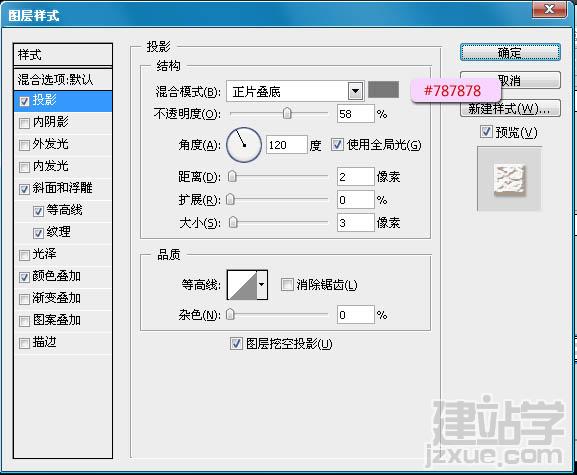Expand the 等高线 contour picker arrow
Screen dimensions: 577x475
coord(262,285)
